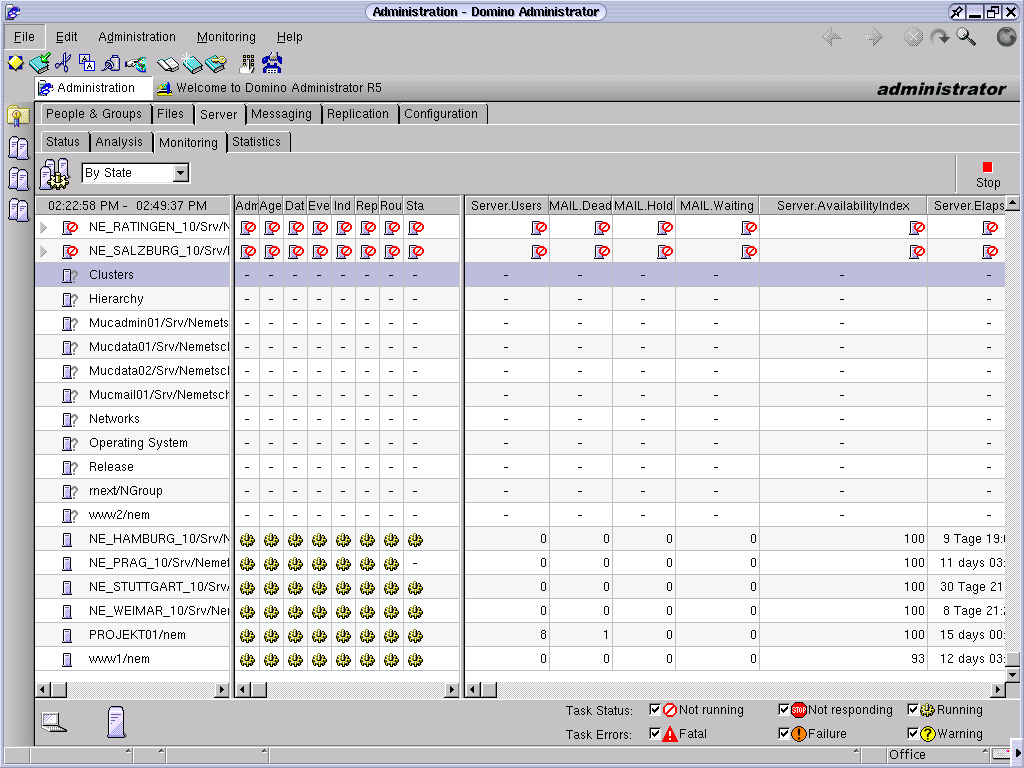Open the File menu
Screen dimensions: 1024x768
tap(24, 37)
